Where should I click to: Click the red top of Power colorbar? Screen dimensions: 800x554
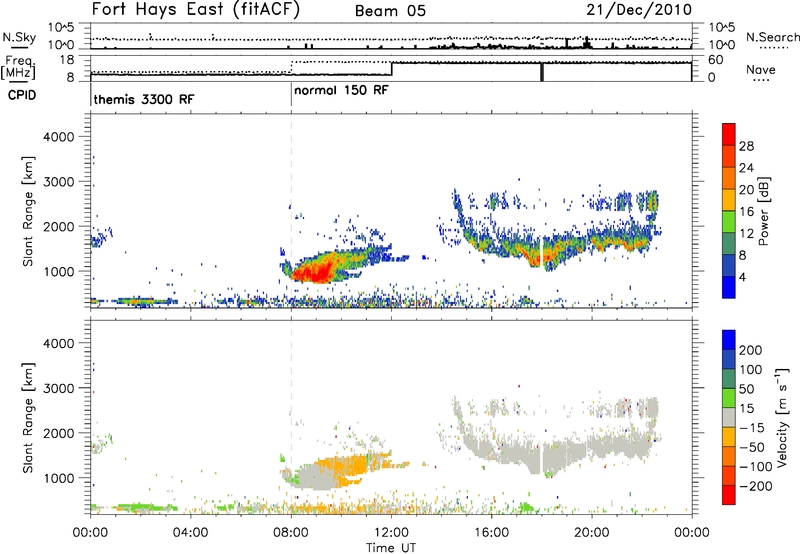(x=729, y=134)
